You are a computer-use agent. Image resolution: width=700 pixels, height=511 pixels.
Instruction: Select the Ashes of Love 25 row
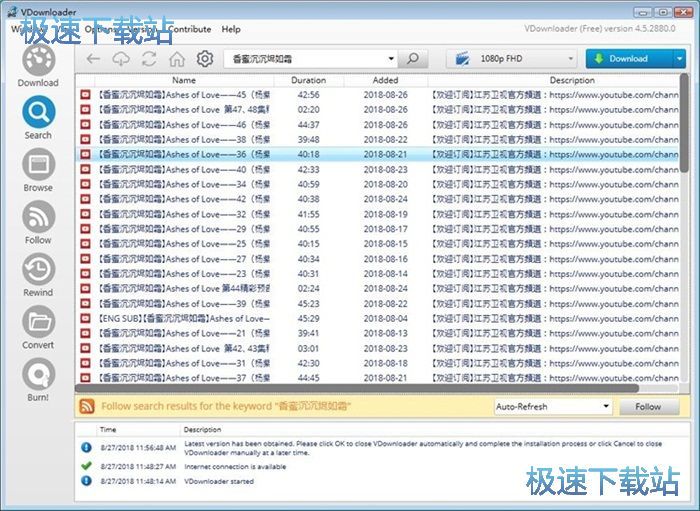click(378, 244)
